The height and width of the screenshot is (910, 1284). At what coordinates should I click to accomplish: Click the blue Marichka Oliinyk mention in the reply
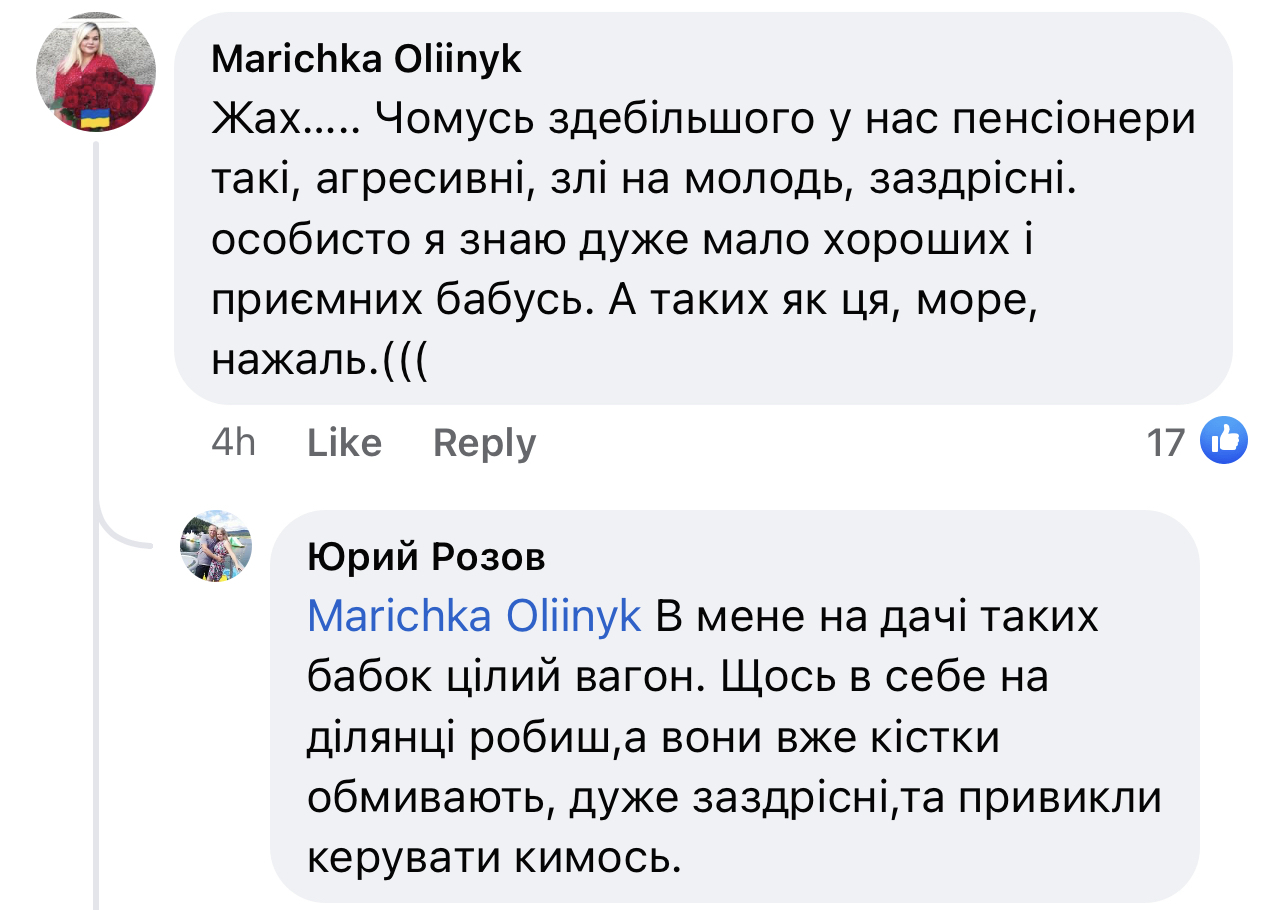(474, 617)
